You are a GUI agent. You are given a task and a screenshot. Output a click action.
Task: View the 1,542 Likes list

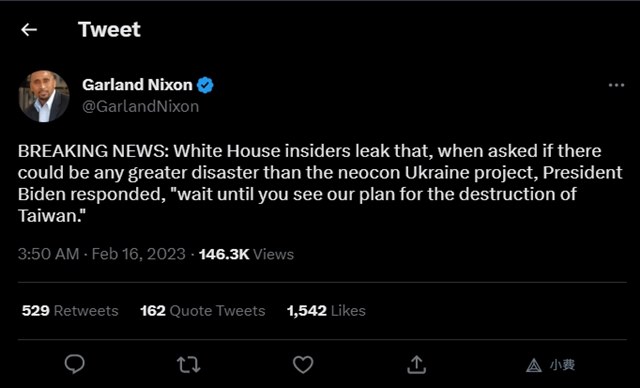pyautogui.click(x=326, y=311)
